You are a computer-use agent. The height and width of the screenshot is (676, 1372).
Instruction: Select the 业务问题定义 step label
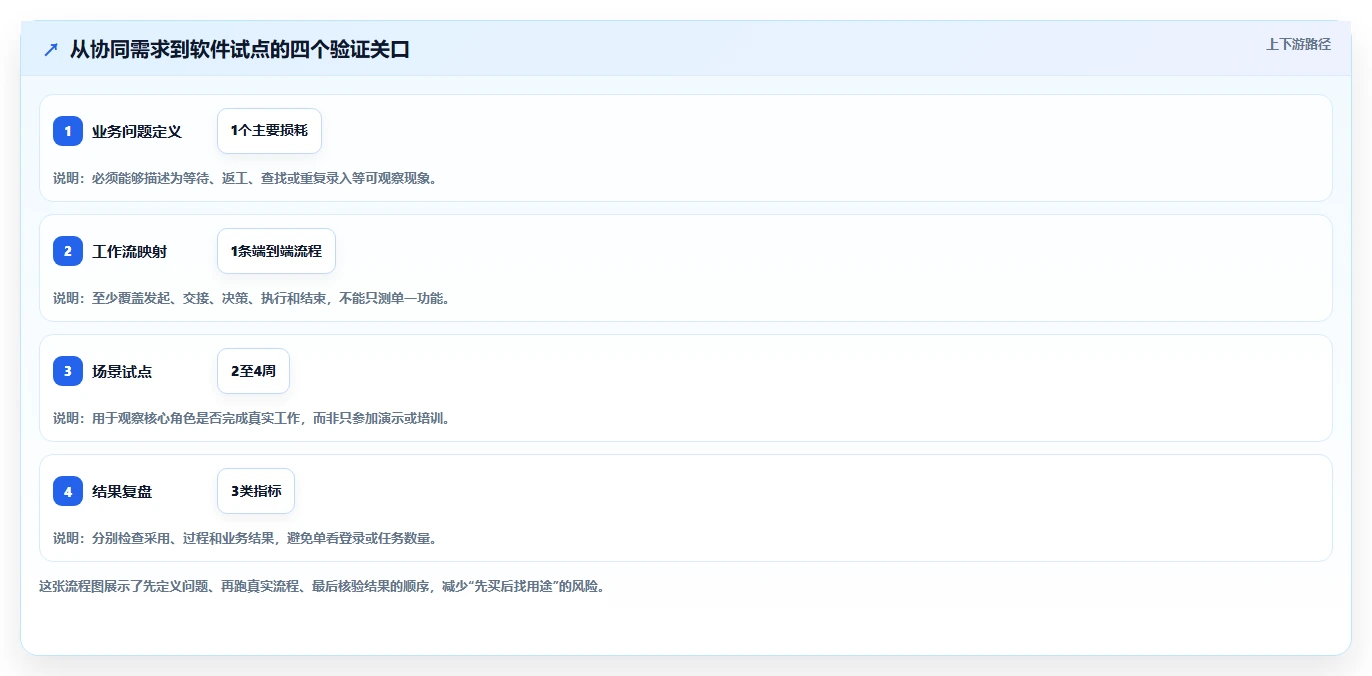137,131
